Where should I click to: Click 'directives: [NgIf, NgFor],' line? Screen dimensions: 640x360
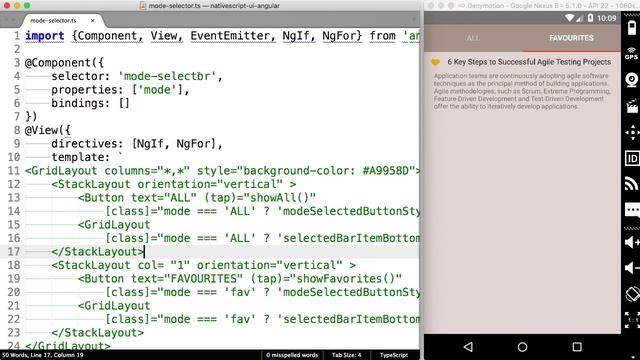[x=137, y=144]
